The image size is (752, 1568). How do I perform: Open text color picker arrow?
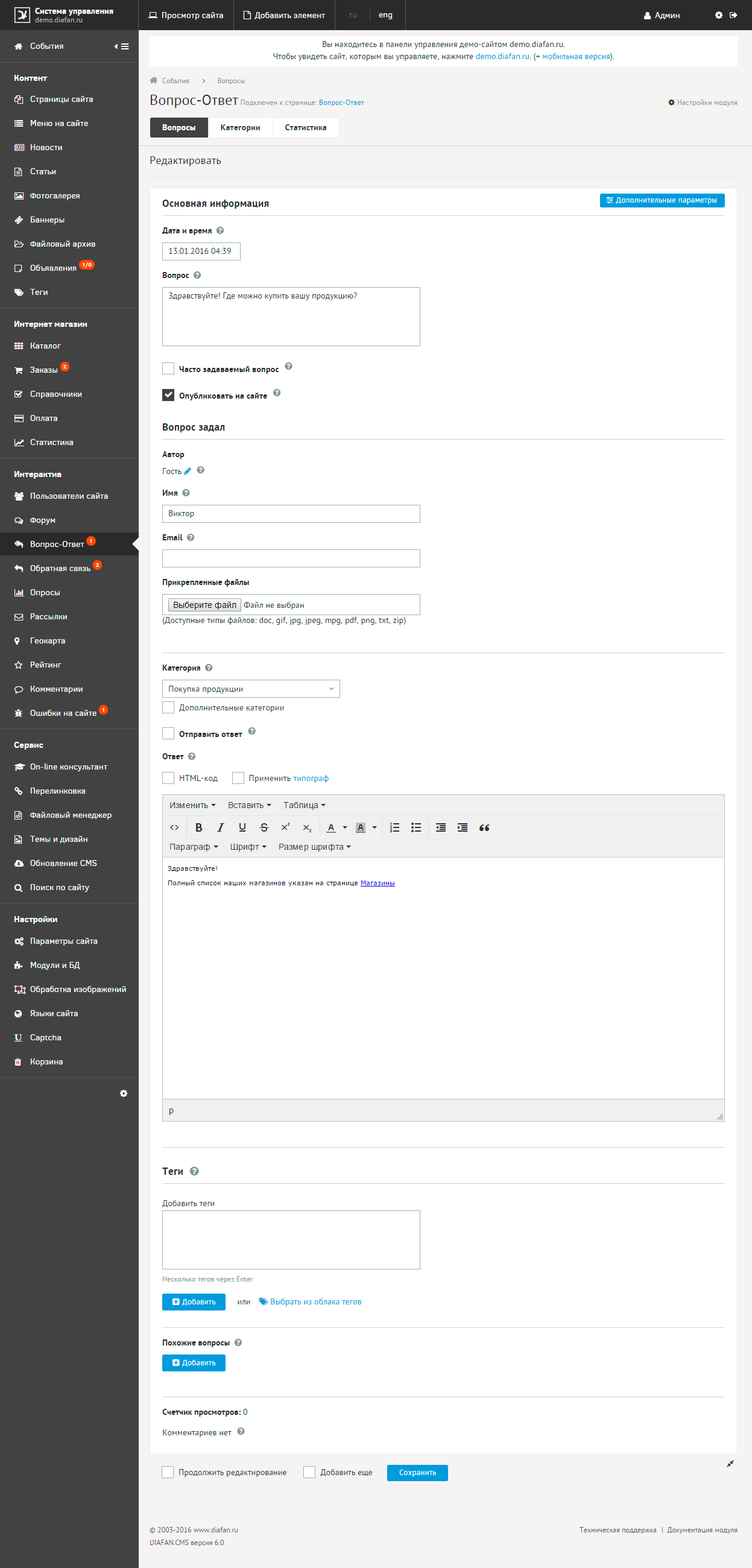coord(344,827)
